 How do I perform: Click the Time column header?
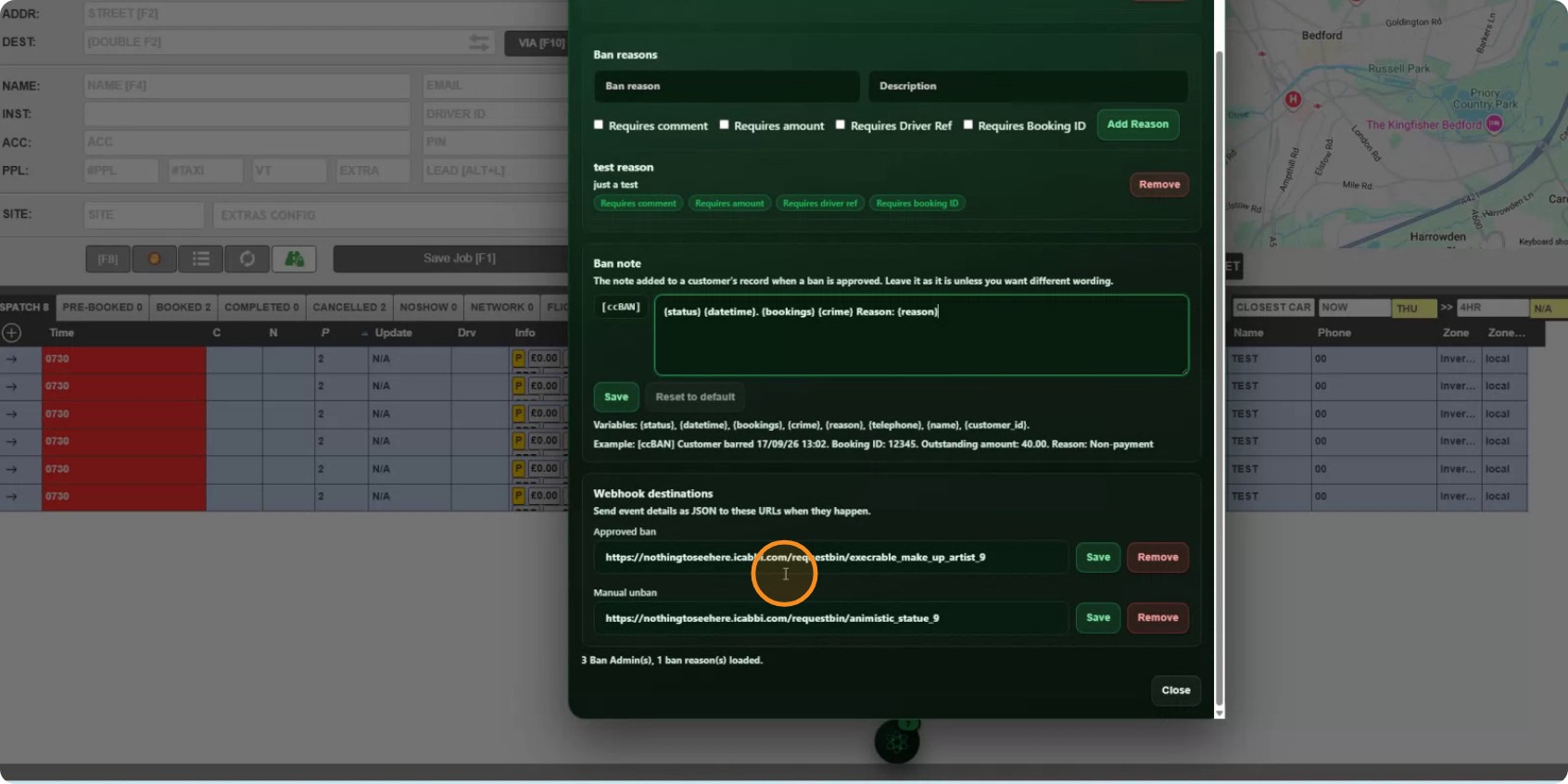[x=62, y=333]
